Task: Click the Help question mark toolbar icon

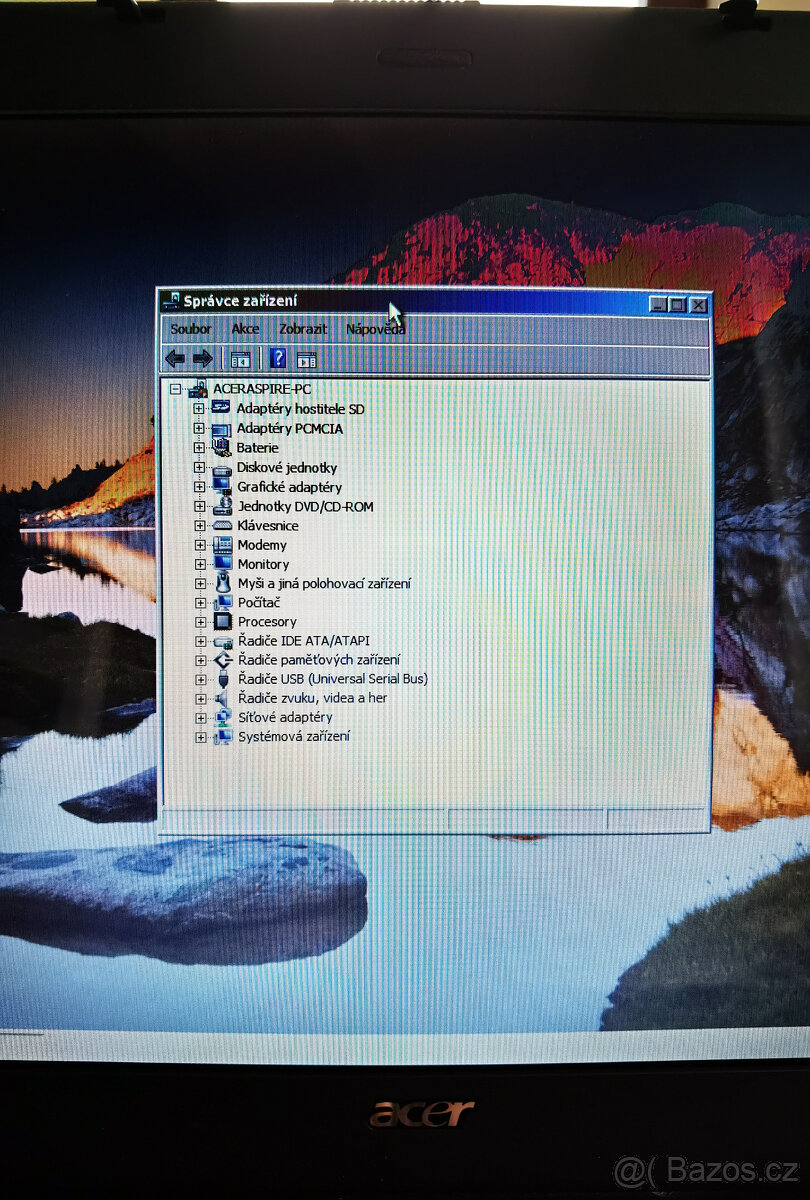Action: (x=277, y=358)
